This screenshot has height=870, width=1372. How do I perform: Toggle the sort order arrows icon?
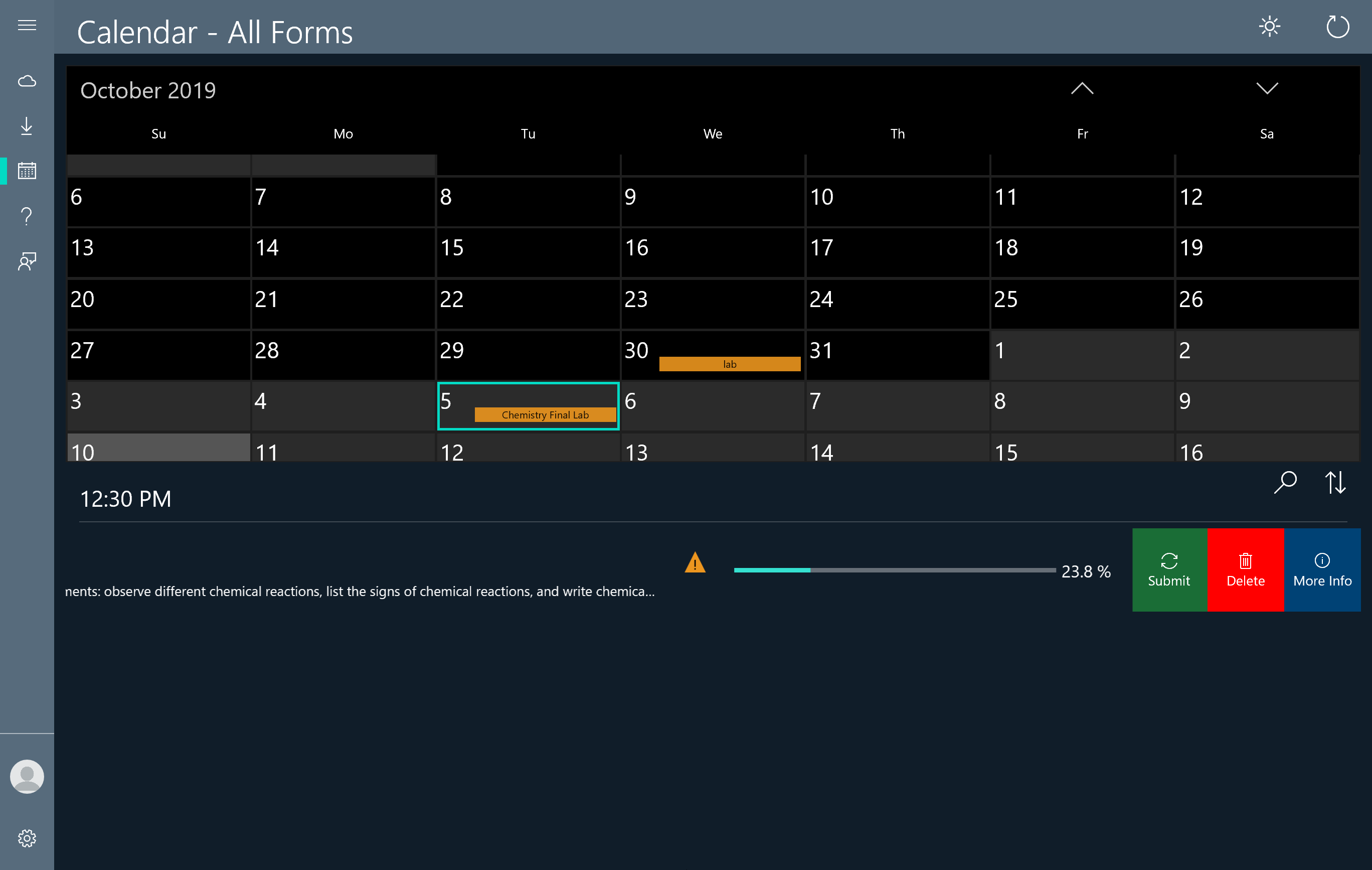(x=1335, y=482)
